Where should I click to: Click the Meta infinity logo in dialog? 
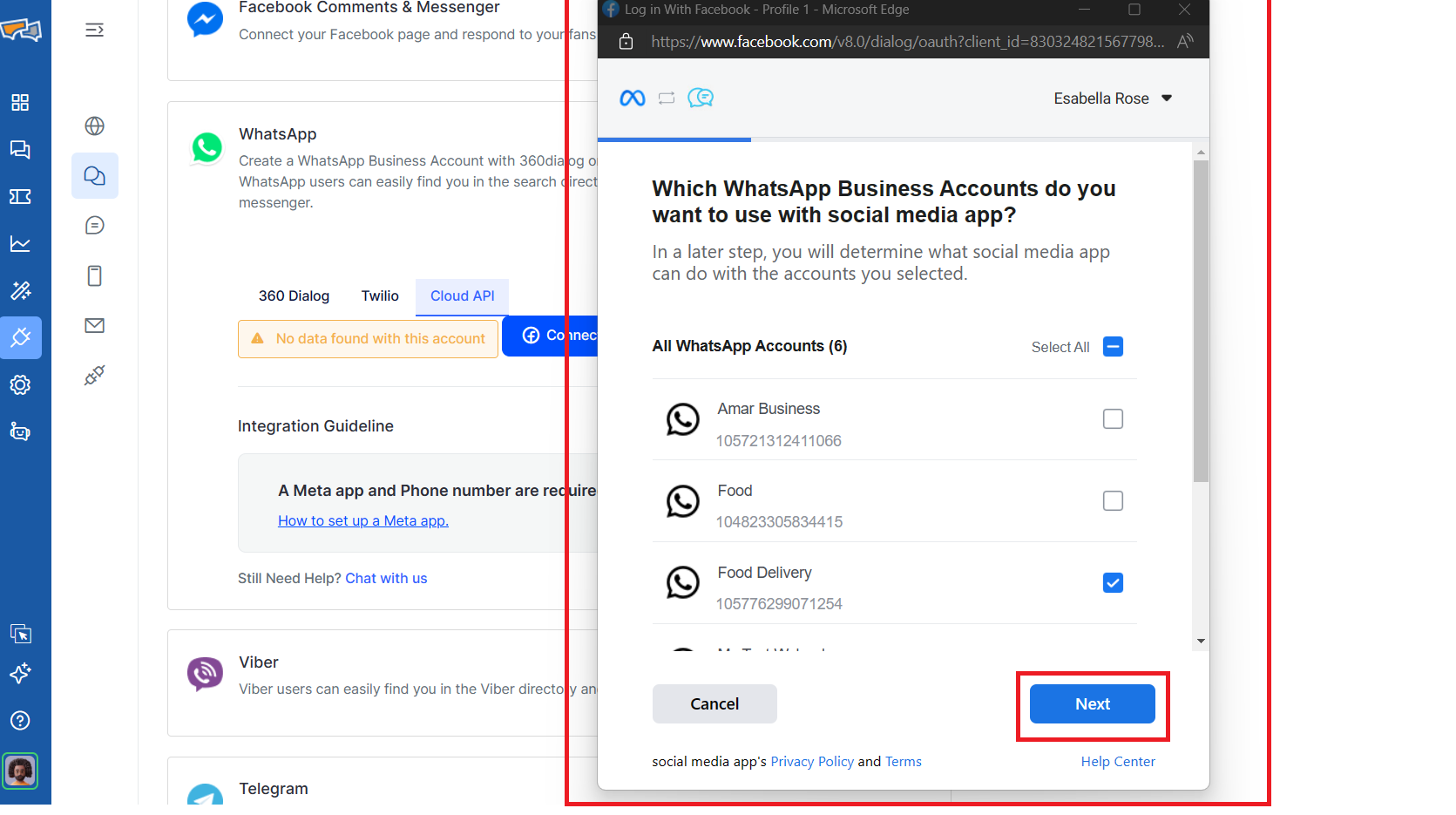[633, 98]
